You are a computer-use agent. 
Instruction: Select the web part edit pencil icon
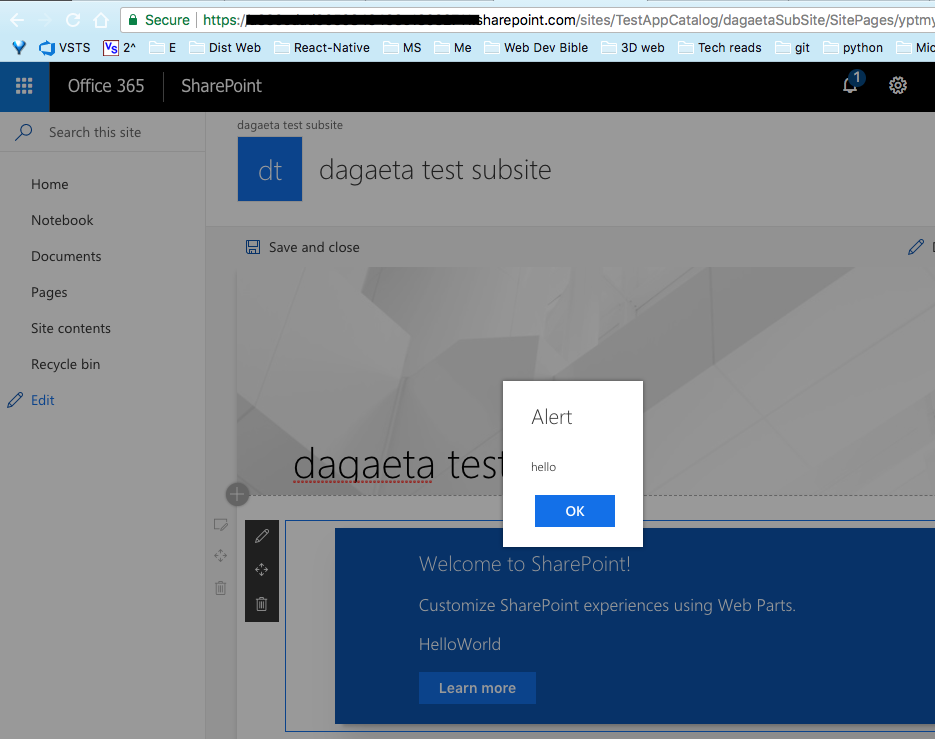[261, 535]
